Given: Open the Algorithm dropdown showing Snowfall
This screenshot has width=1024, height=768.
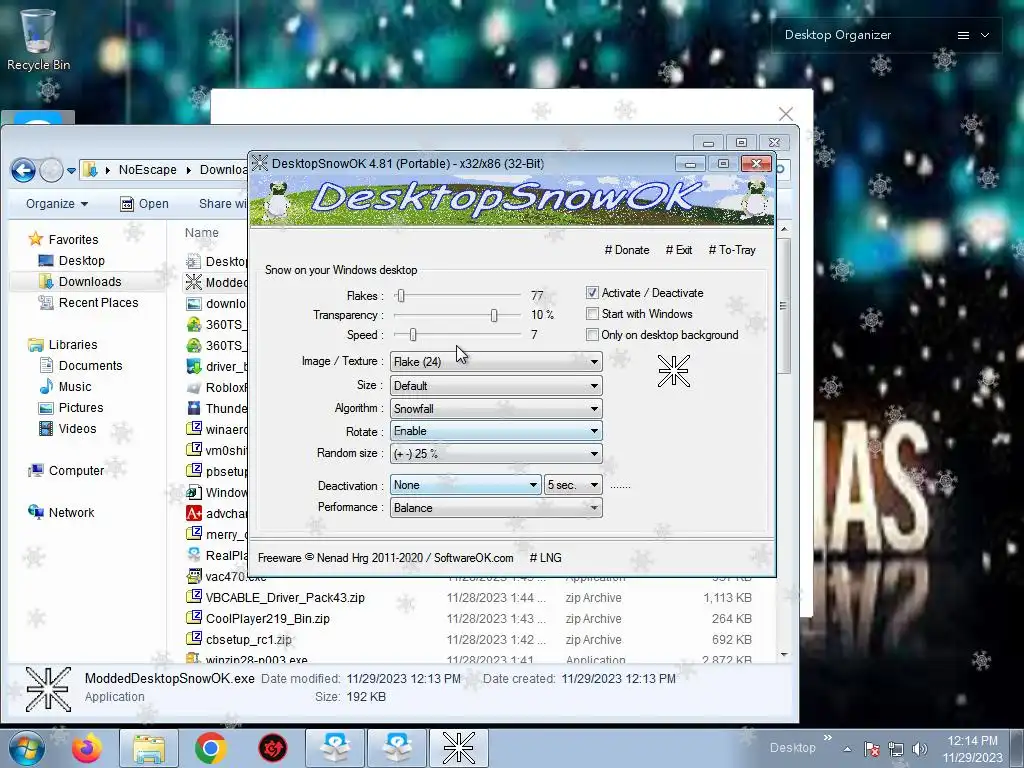Looking at the screenshot, I should pos(496,408).
